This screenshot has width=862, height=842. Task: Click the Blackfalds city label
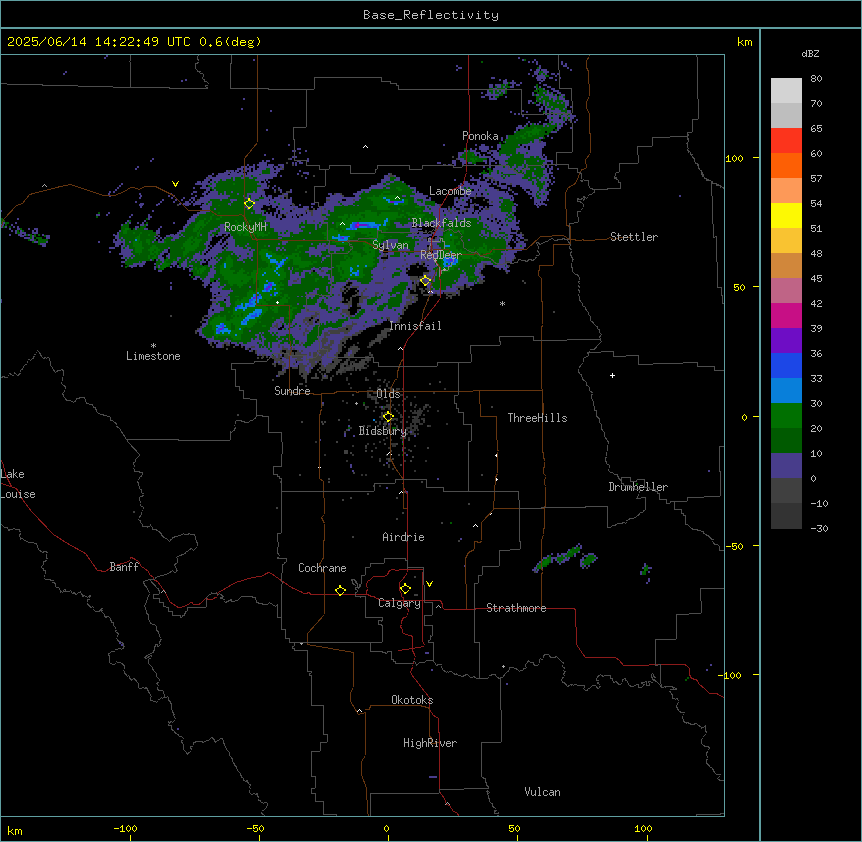tap(441, 223)
